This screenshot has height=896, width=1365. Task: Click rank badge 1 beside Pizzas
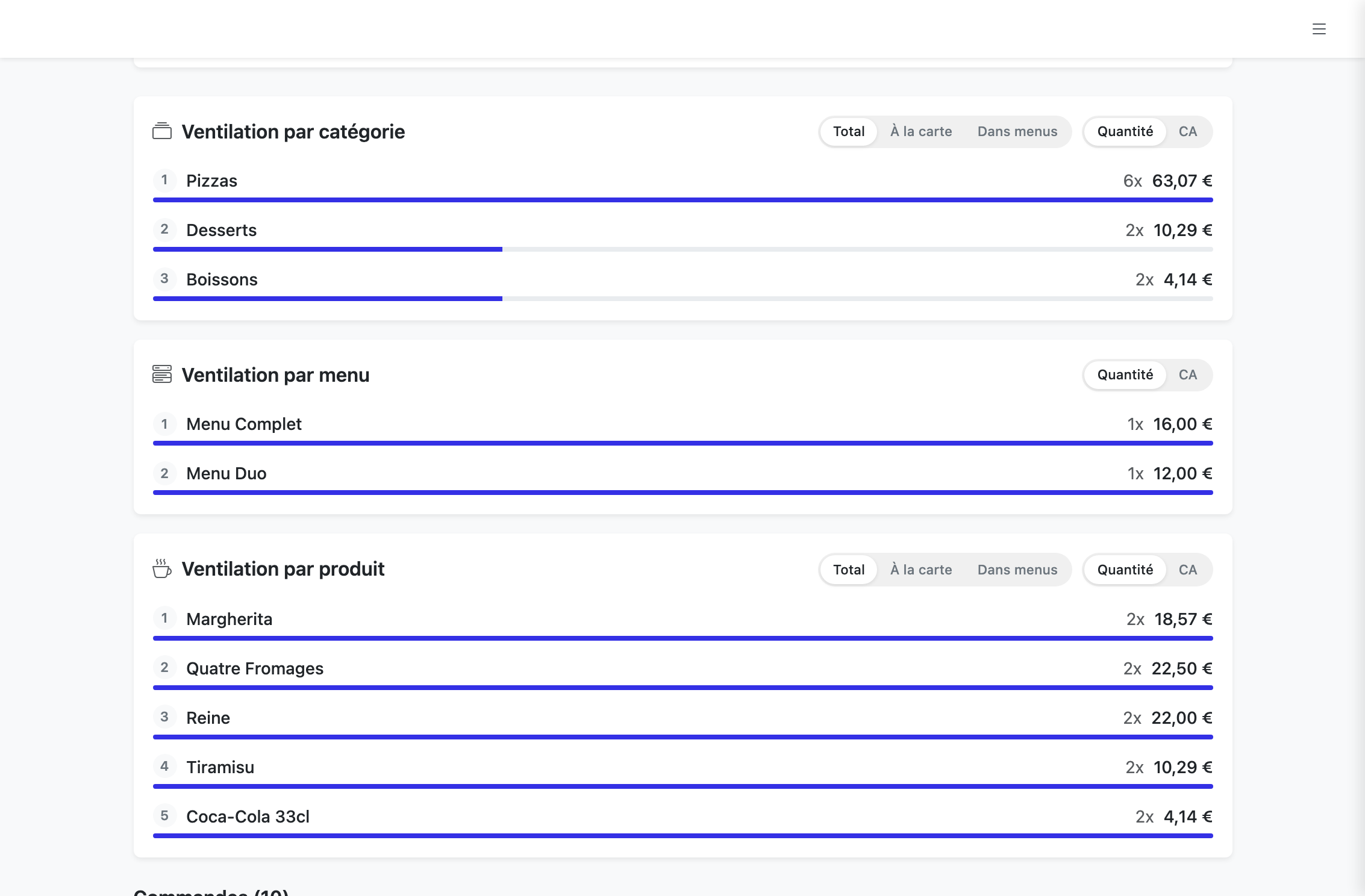click(x=164, y=180)
